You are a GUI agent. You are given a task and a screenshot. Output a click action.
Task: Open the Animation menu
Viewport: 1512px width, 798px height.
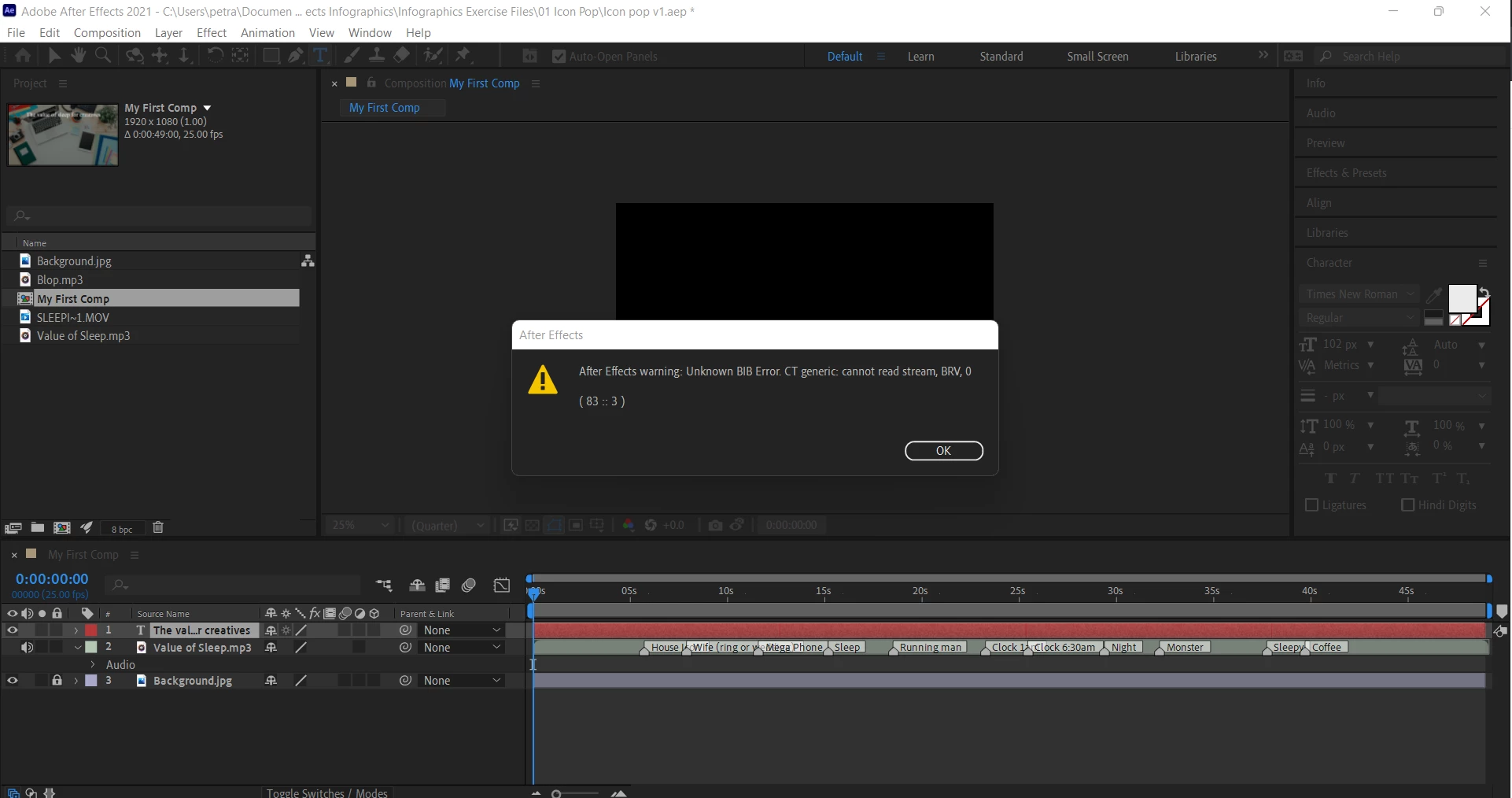click(267, 33)
